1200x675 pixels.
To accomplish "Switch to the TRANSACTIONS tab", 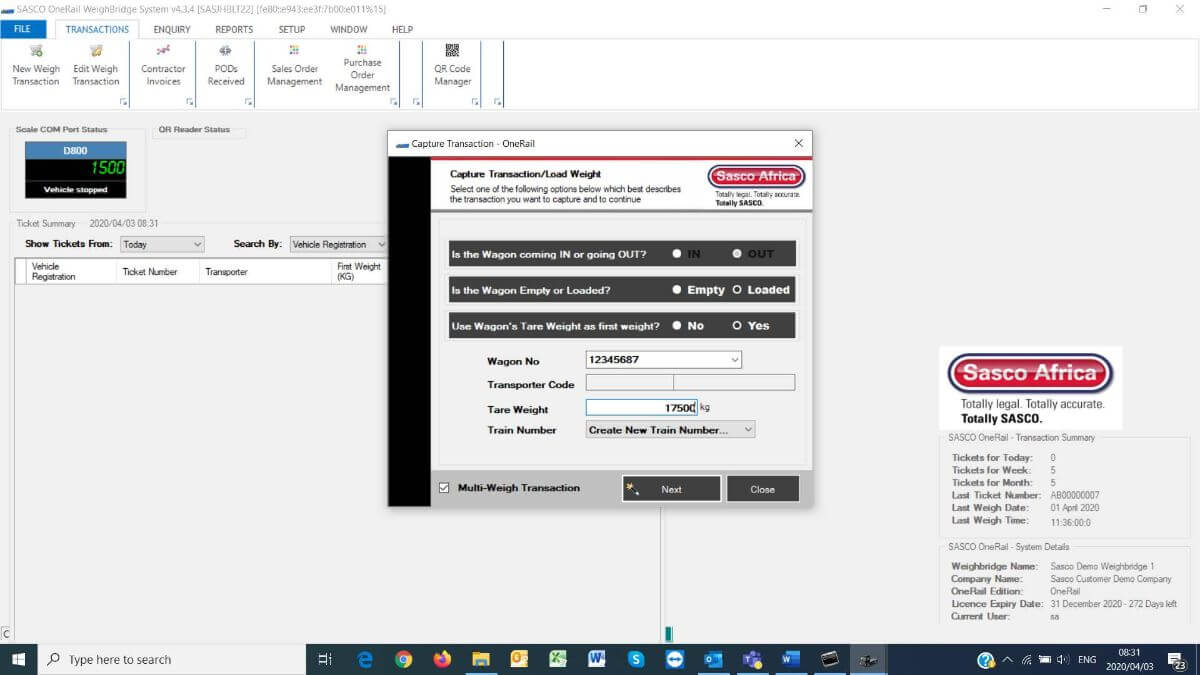I will click(x=98, y=29).
